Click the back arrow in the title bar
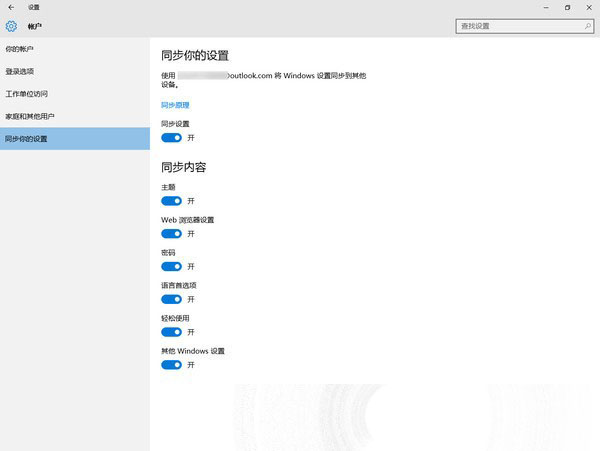Screen dimensions: 600x451 pyautogui.click(x=10, y=7)
